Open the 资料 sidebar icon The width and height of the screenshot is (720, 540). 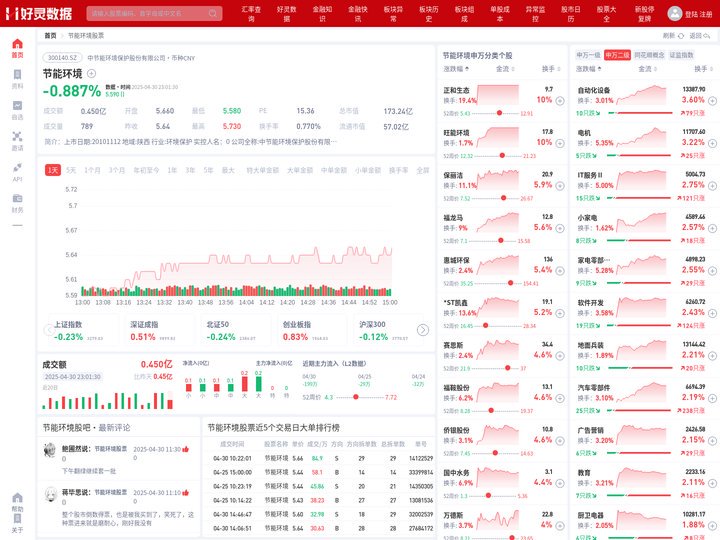[17, 74]
